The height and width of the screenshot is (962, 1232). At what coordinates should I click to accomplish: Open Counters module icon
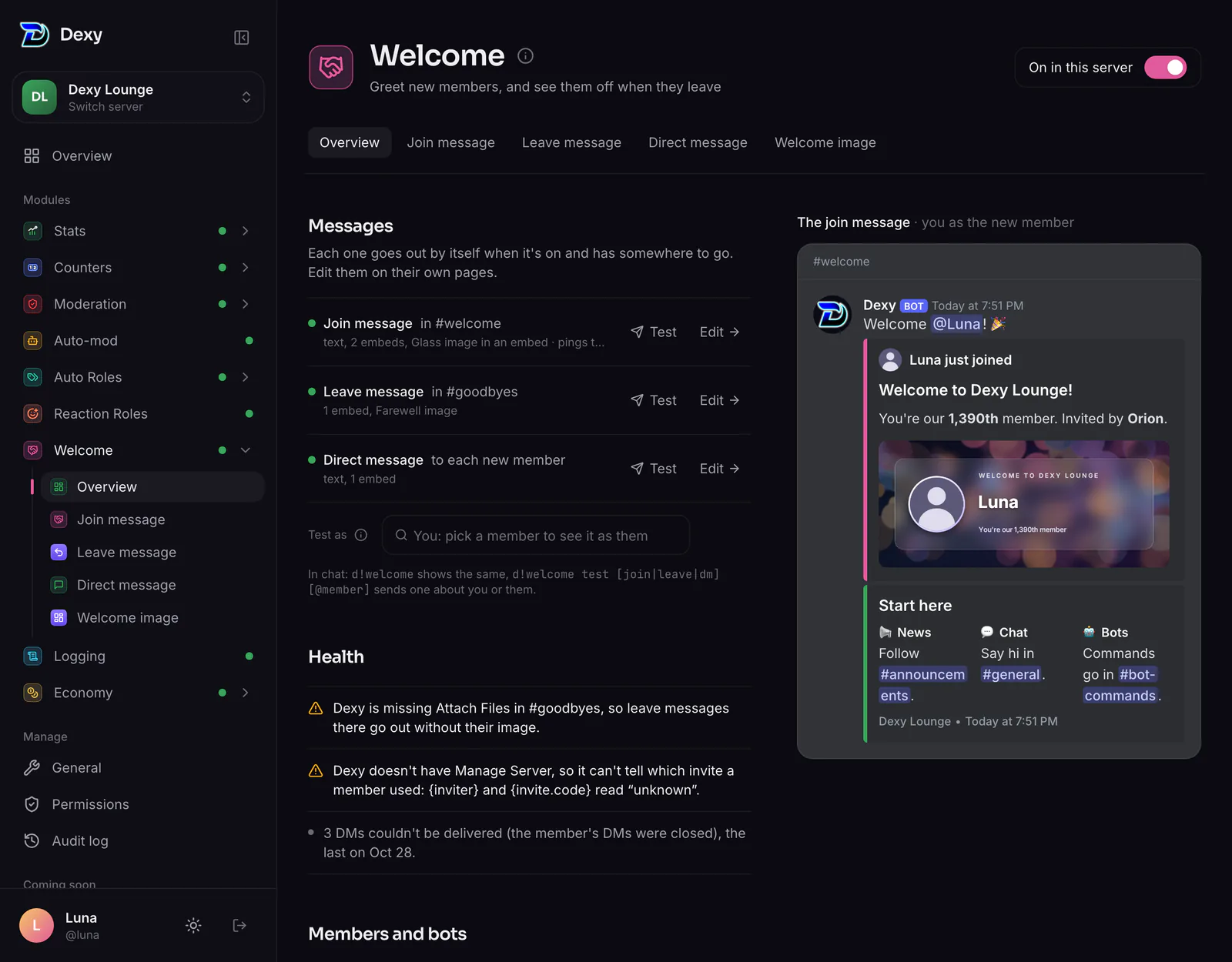click(33, 267)
